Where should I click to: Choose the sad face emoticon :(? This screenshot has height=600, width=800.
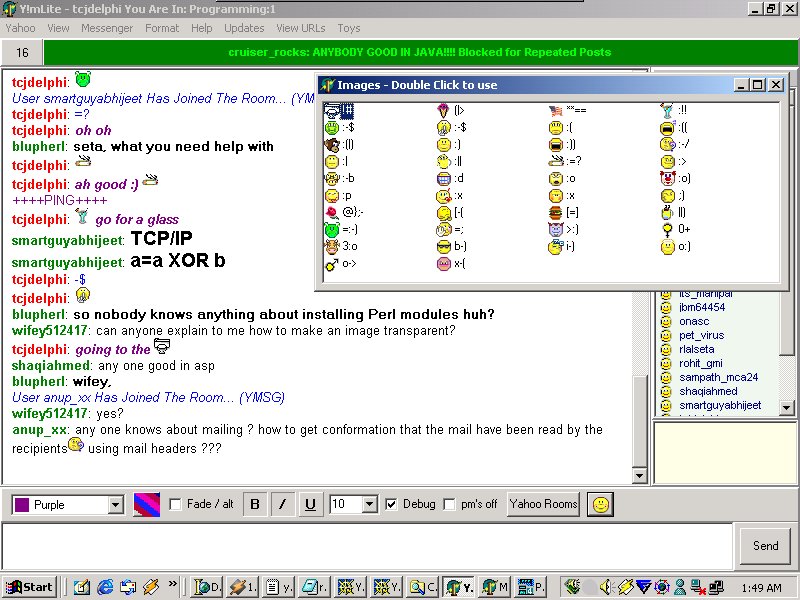pyautogui.click(x=561, y=128)
